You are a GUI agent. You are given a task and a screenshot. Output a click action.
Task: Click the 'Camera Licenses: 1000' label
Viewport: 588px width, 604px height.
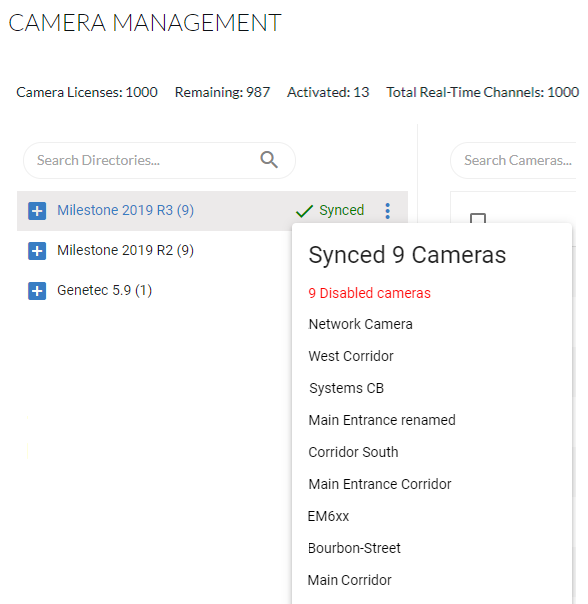tap(87, 92)
